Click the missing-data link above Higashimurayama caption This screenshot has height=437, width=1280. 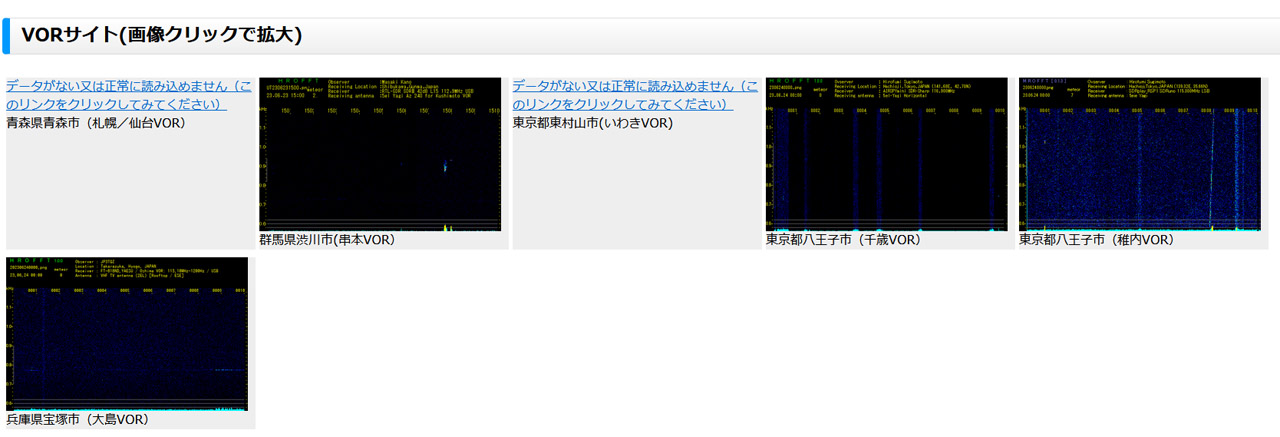[x=635, y=87]
